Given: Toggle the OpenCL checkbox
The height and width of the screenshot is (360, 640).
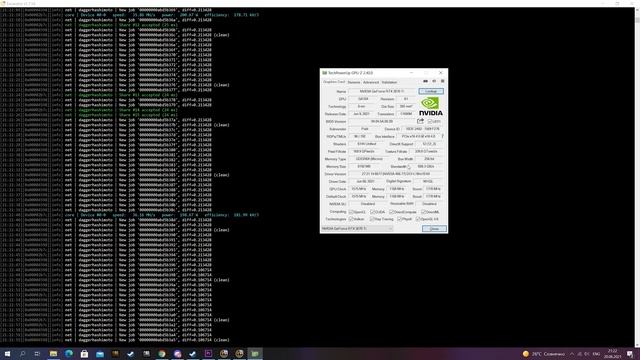Looking at the screenshot, I should click(351, 212).
